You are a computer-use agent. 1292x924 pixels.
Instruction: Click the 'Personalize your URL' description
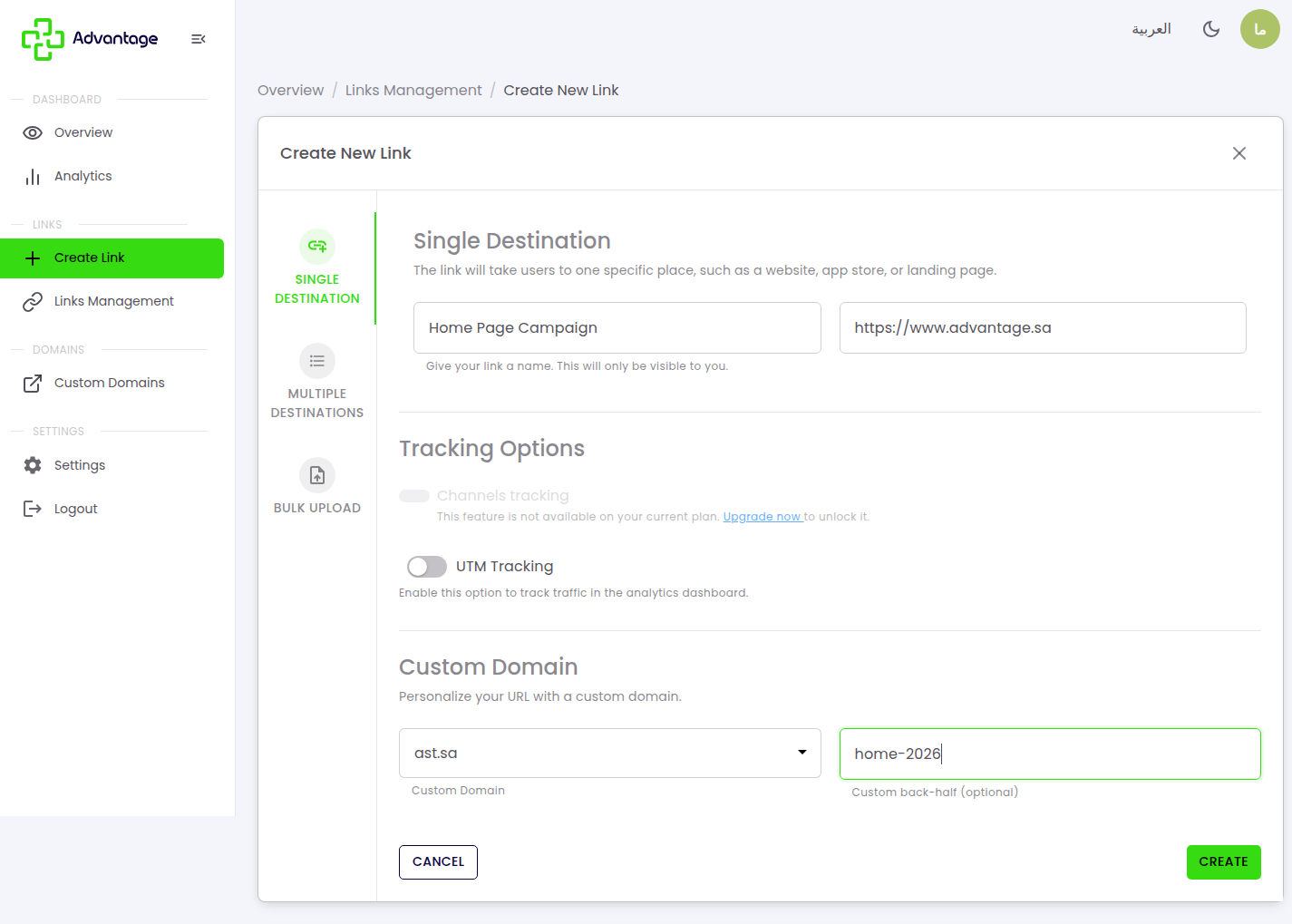540,697
